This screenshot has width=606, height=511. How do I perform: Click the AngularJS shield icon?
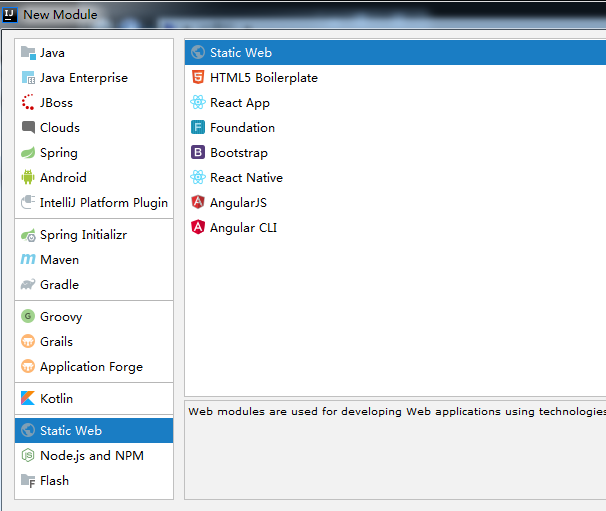click(198, 202)
